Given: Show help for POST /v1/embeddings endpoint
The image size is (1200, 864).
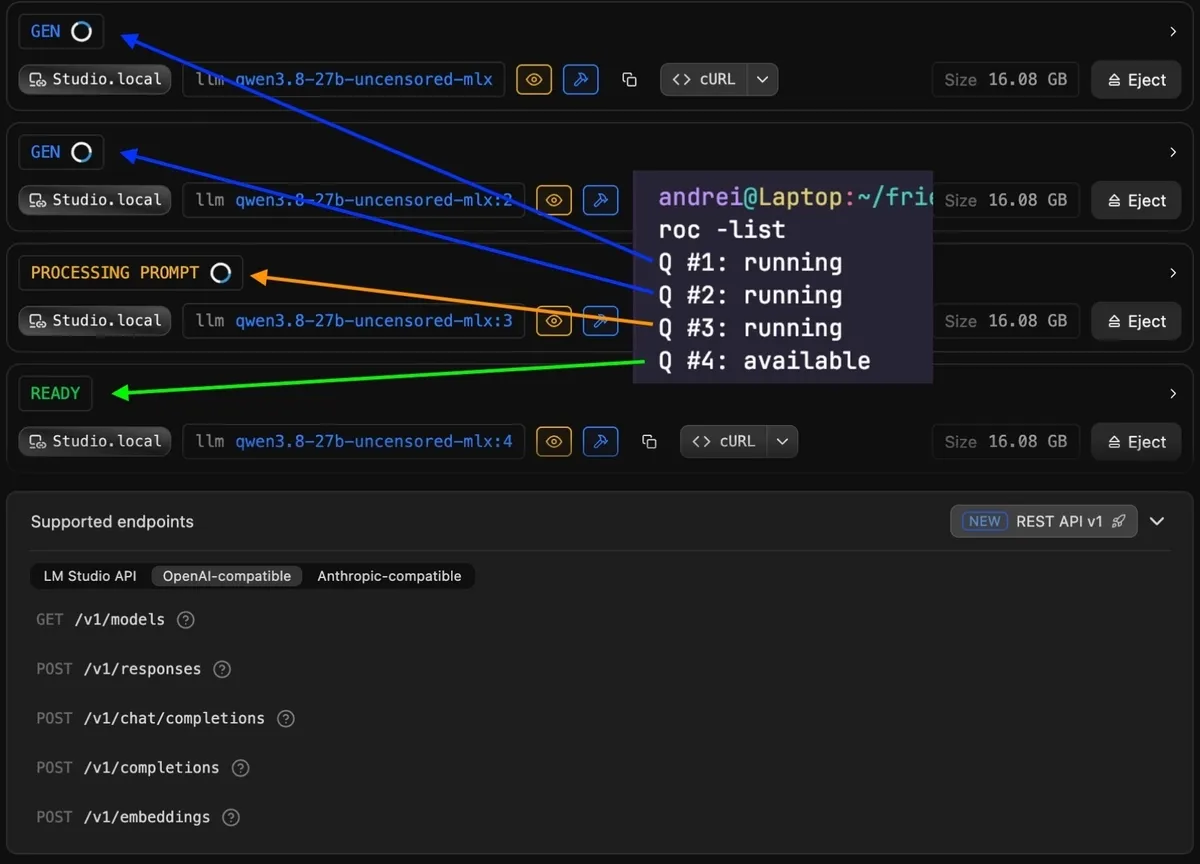Looking at the screenshot, I should 231,817.
